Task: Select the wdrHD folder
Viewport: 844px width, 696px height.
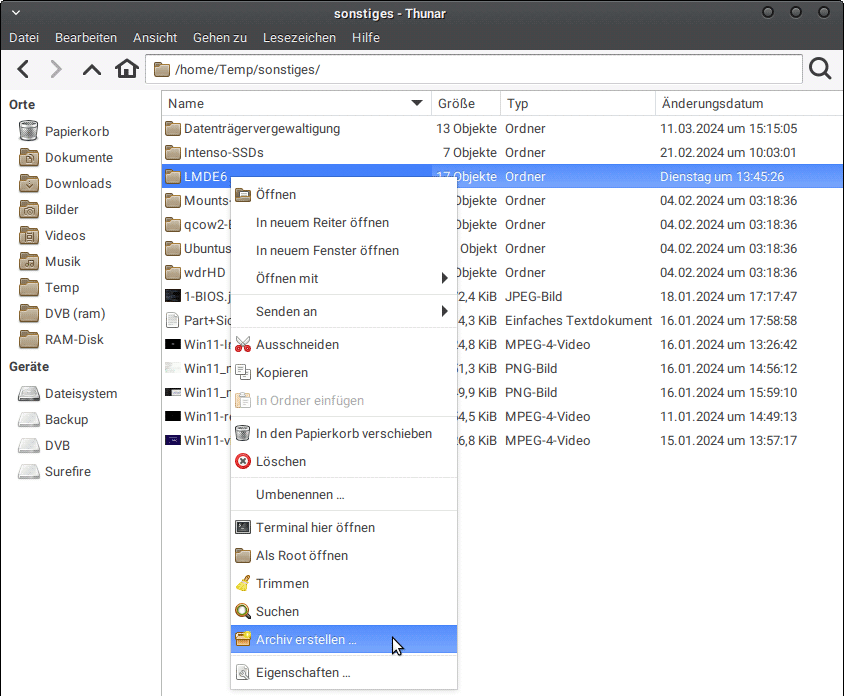Action: [x=205, y=273]
